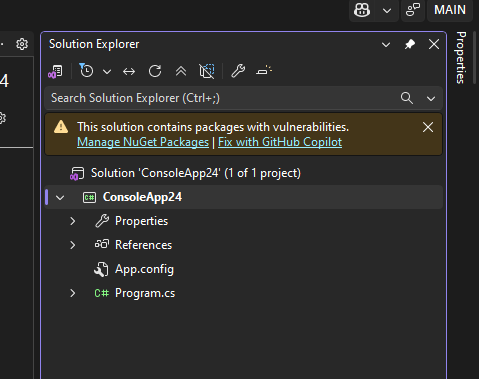Click the search magnifier icon
479x379 pixels.
tap(407, 98)
